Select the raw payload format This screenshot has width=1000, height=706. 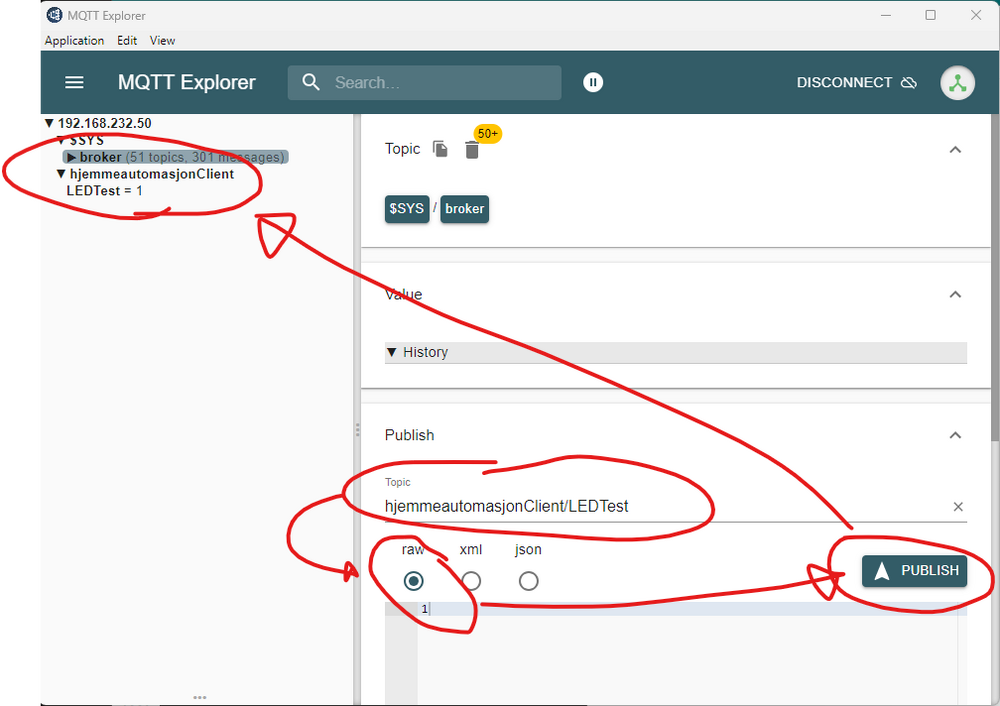click(413, 580)
